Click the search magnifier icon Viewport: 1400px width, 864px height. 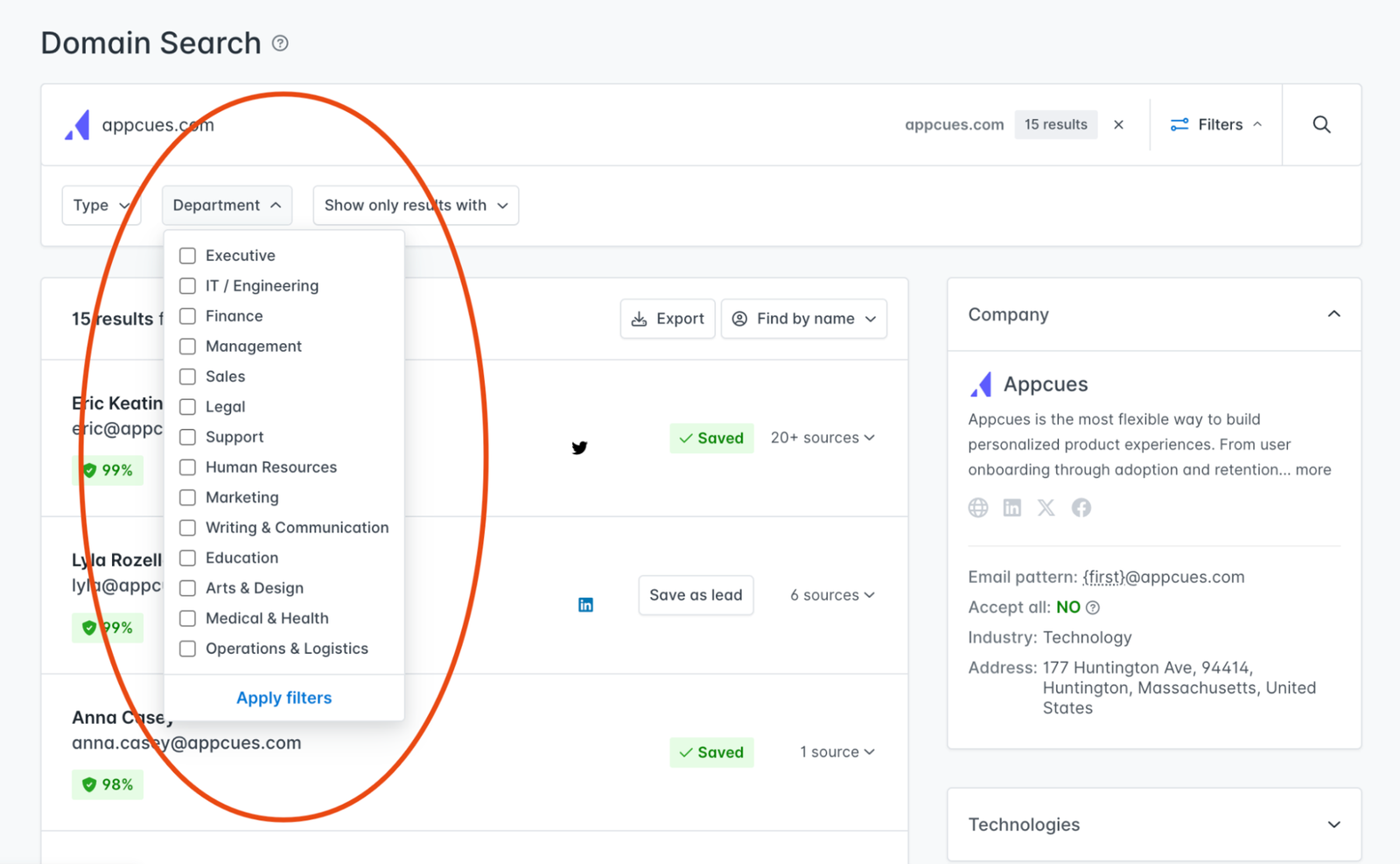(1321, 124)
